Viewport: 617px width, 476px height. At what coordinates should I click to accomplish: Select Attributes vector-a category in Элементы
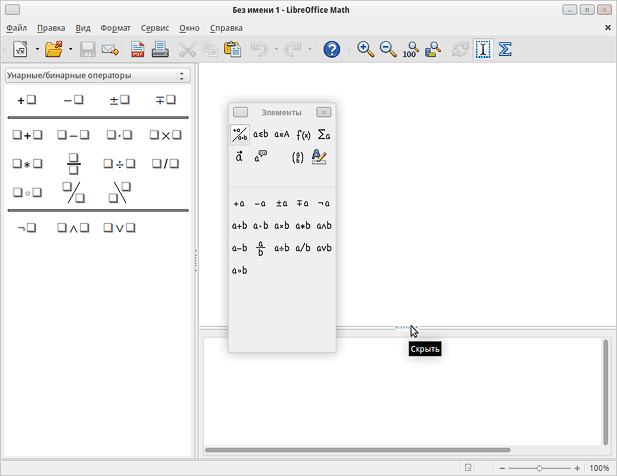pyautogui.click(x=239, y=157)
